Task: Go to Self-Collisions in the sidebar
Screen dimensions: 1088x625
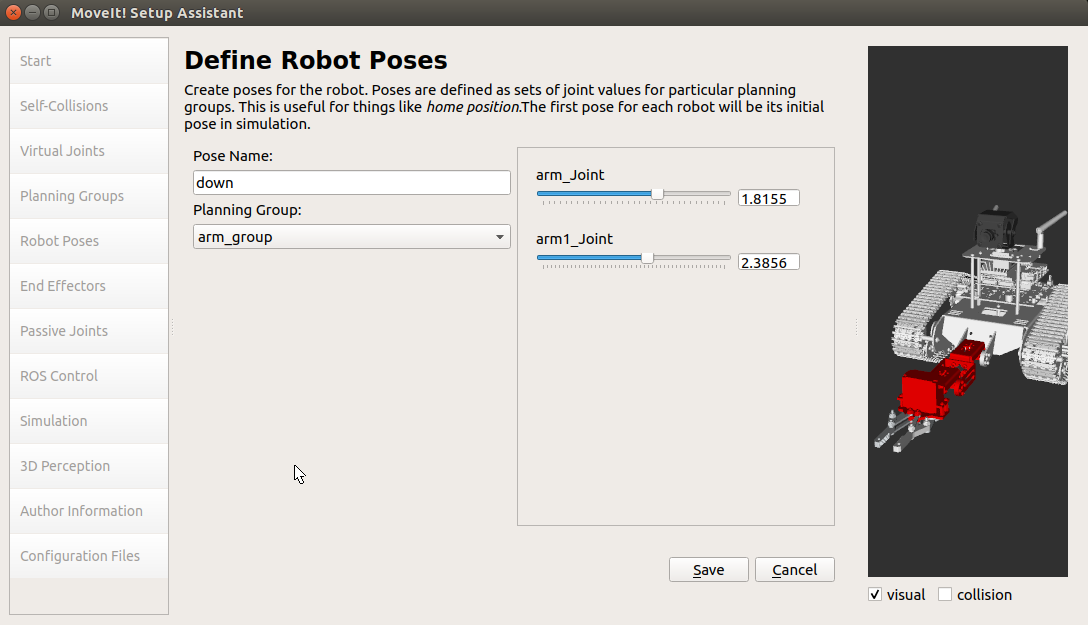Action: [x=89, y=106]
